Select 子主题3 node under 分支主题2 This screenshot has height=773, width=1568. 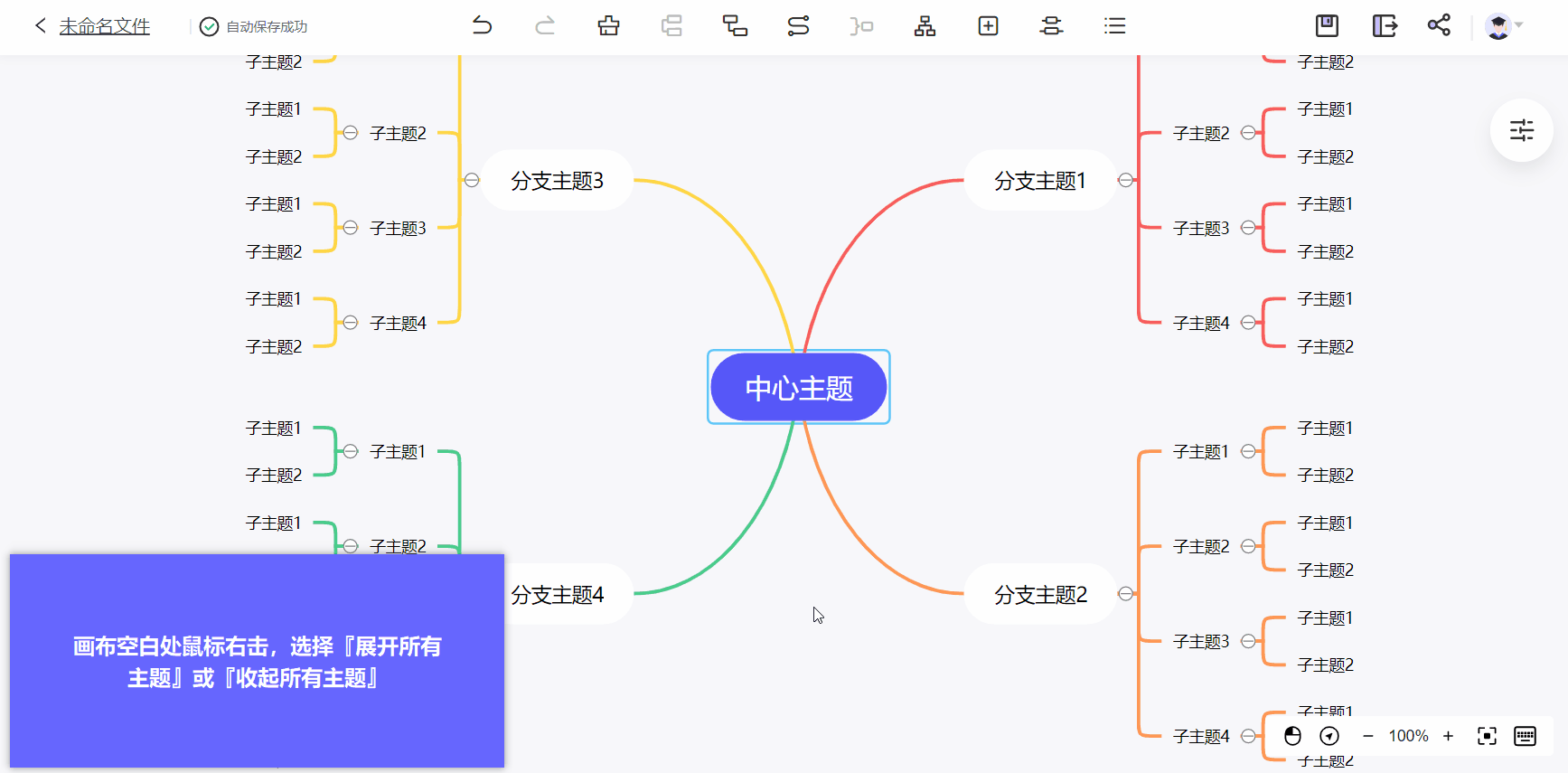(x=1201, y=641)
